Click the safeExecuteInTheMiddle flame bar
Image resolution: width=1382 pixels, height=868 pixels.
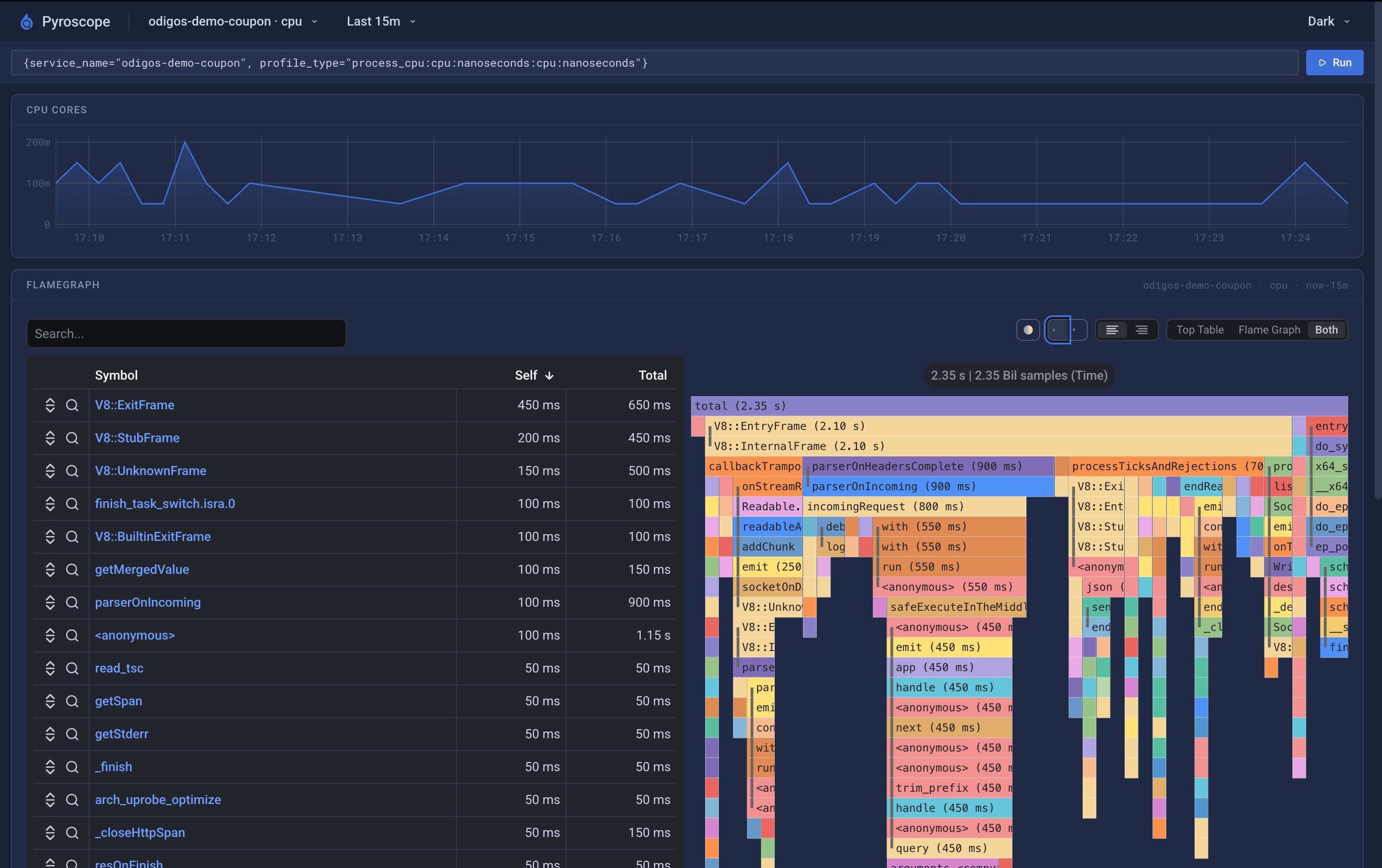tap(956, 606)
